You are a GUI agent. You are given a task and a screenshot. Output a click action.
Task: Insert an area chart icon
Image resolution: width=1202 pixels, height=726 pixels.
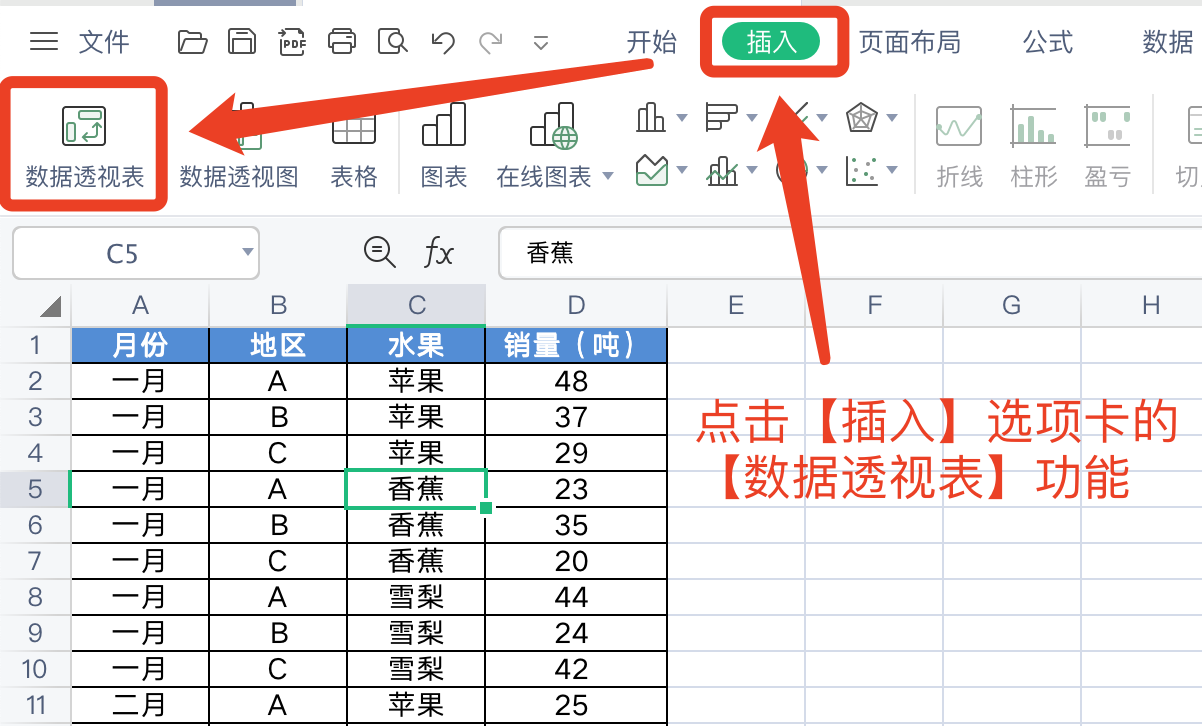[651, 170]
